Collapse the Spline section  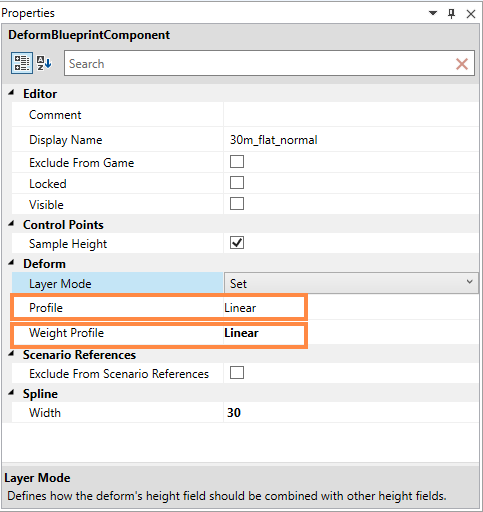(x=12, y=393)
